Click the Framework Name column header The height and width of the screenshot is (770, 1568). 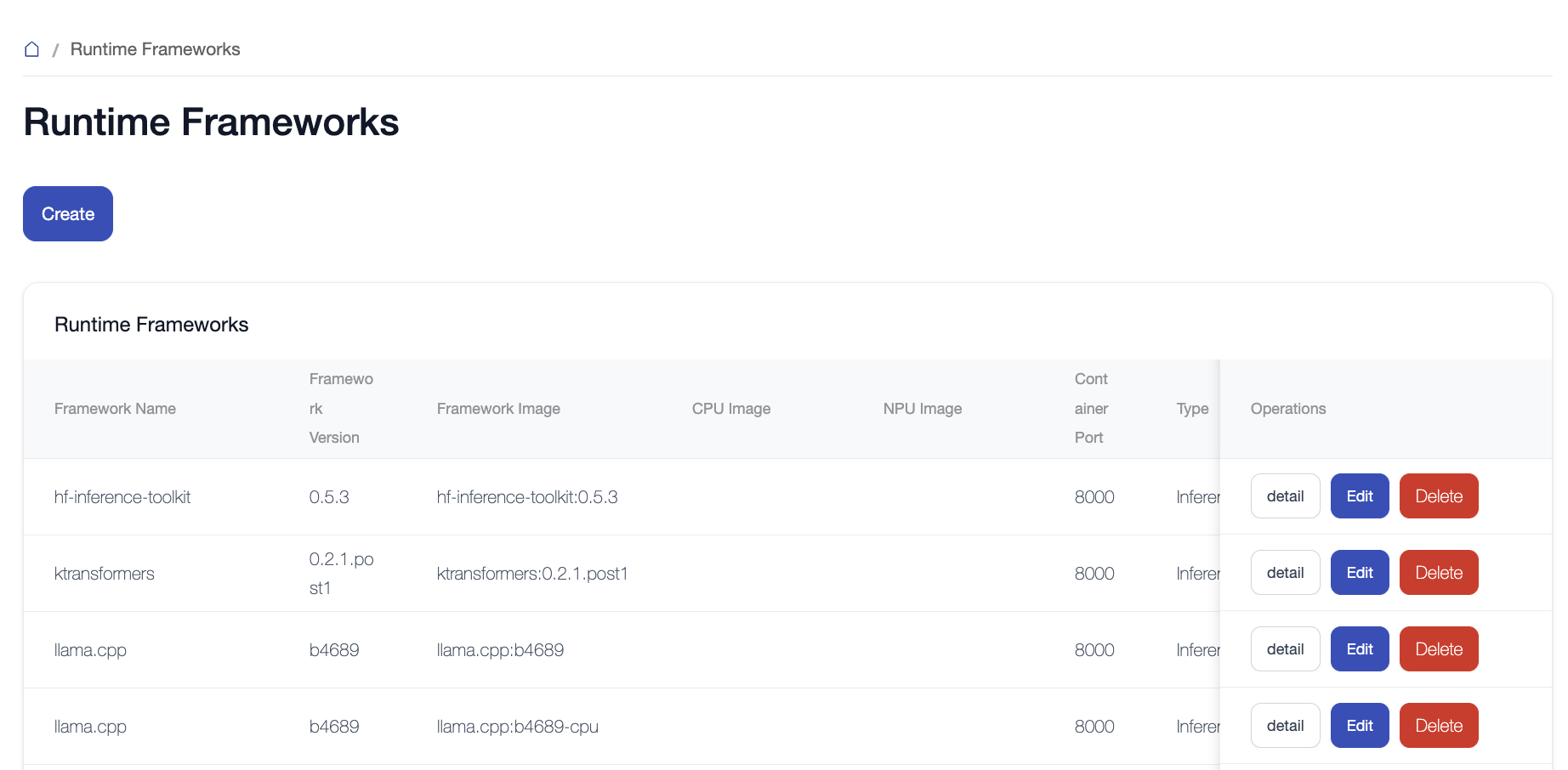pos(115,409)
